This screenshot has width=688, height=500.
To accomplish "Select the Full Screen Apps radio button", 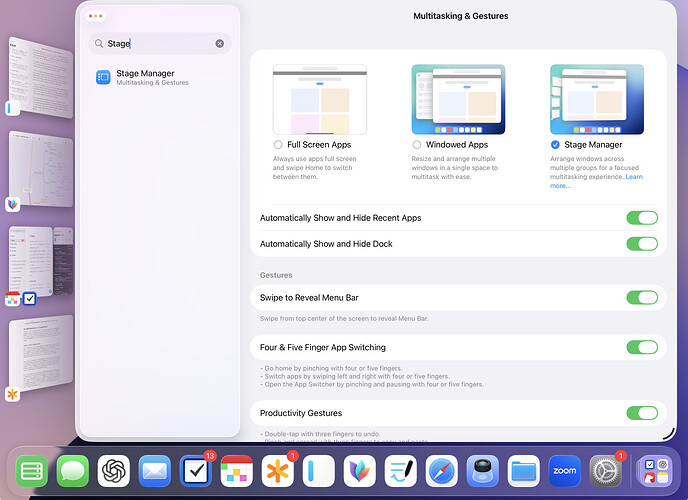I will (x=278, y=145).
